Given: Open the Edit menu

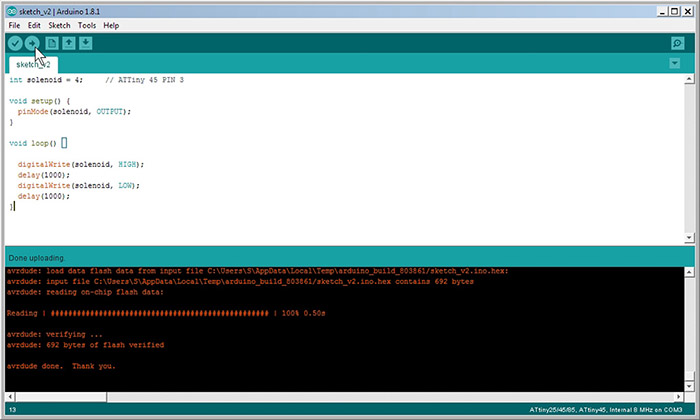Looking at the screenshot, I should (34, 25).
